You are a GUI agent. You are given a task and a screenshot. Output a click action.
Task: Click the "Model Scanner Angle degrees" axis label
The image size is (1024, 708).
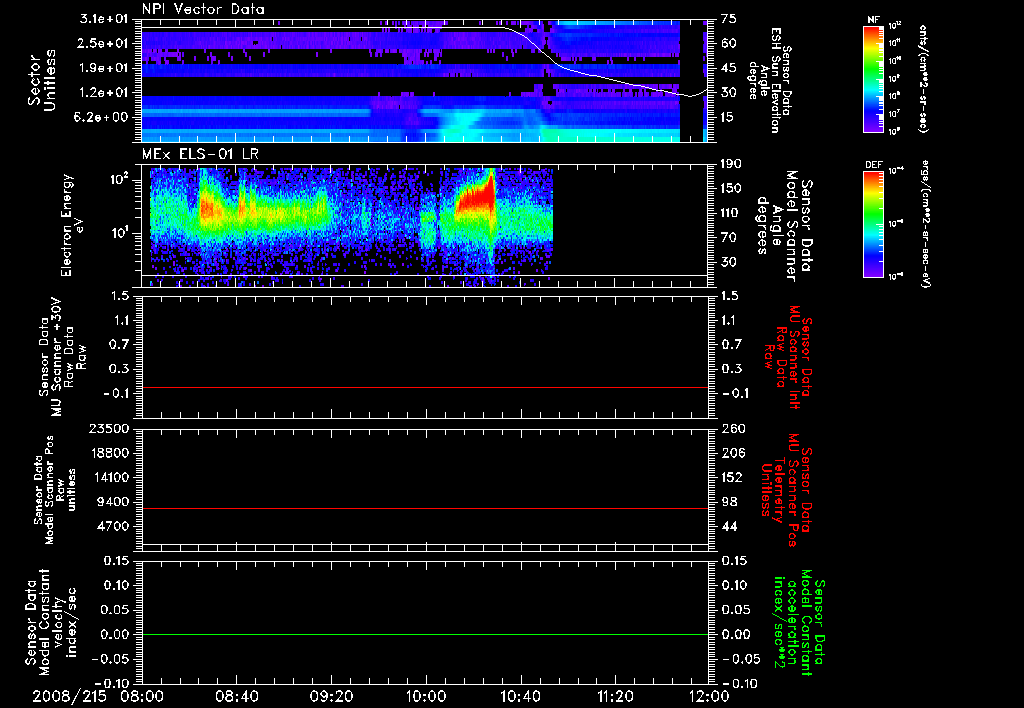coord(784,226)
